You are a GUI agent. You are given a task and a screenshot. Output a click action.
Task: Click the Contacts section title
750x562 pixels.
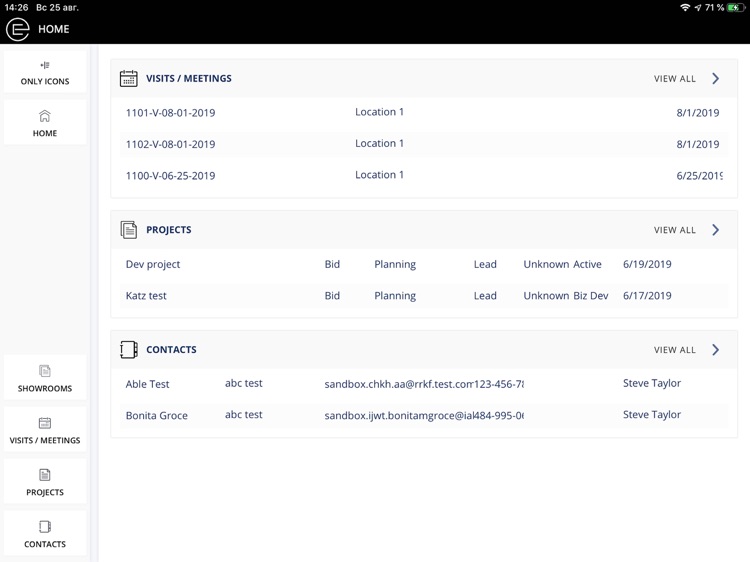(x=171, y=350)
